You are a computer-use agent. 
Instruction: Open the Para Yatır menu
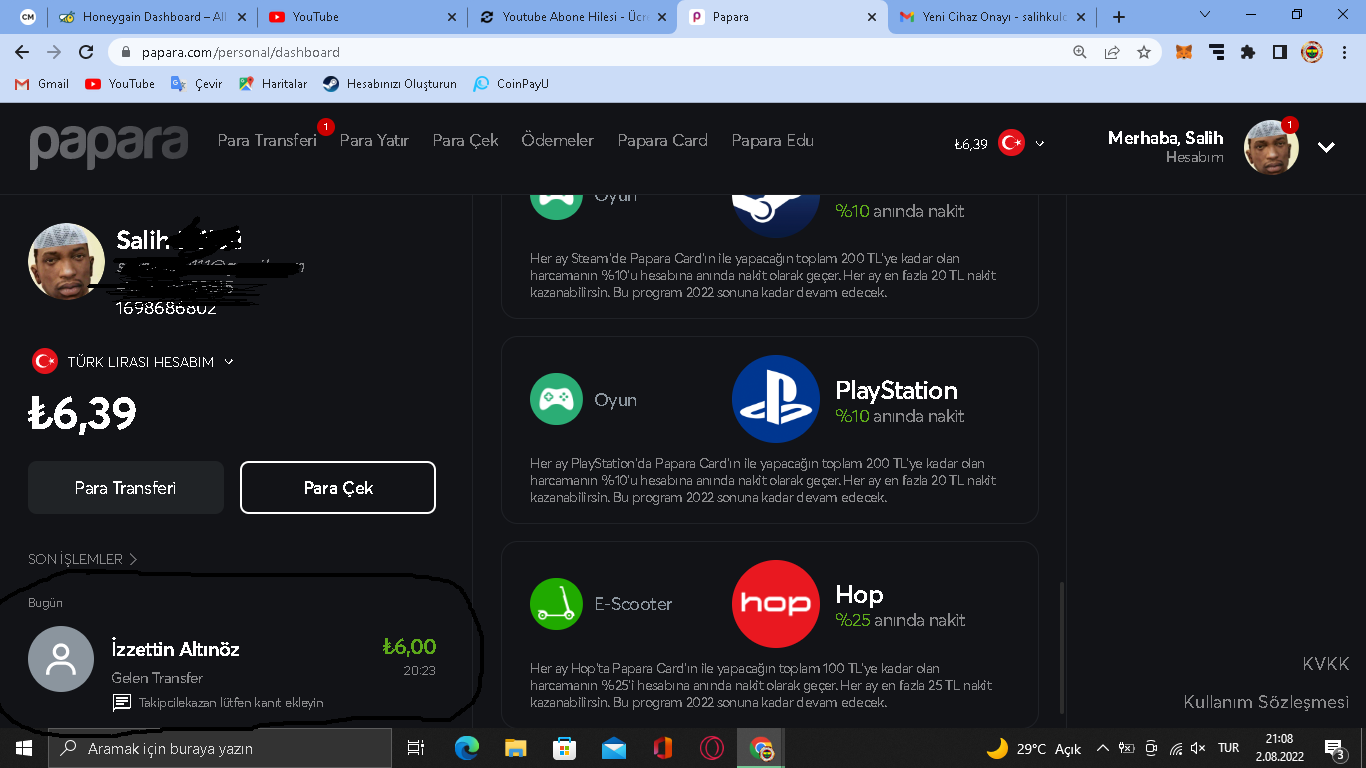click(374, 140)
